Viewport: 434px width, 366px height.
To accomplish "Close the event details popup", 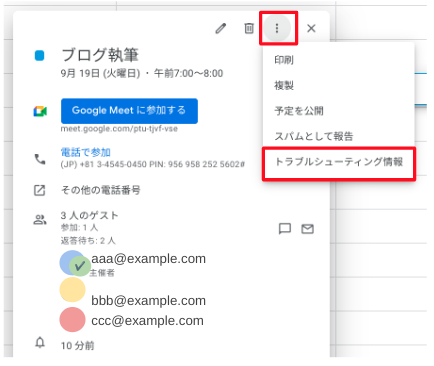I will [x=311, y=28].
